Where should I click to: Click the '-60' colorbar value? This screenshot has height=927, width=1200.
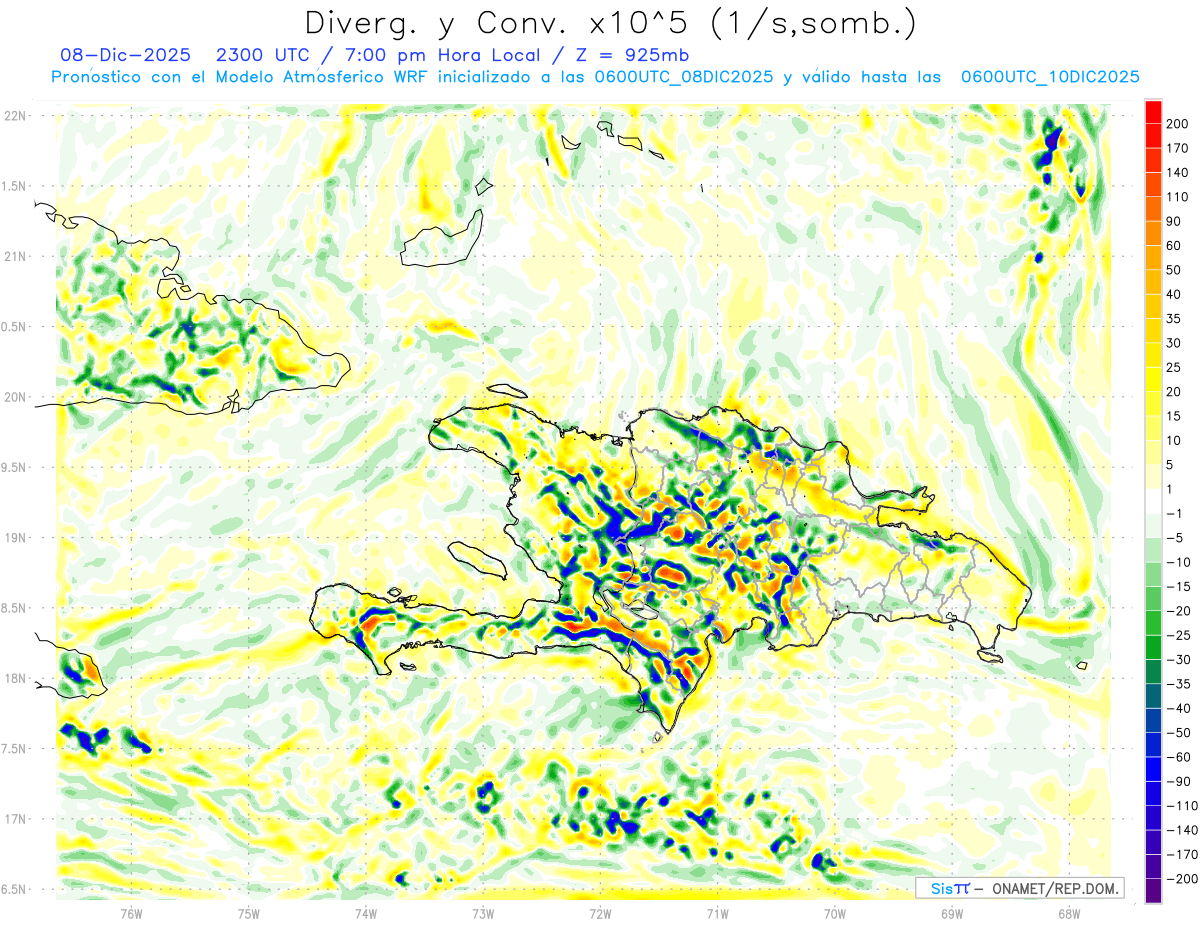[1179, 757]
